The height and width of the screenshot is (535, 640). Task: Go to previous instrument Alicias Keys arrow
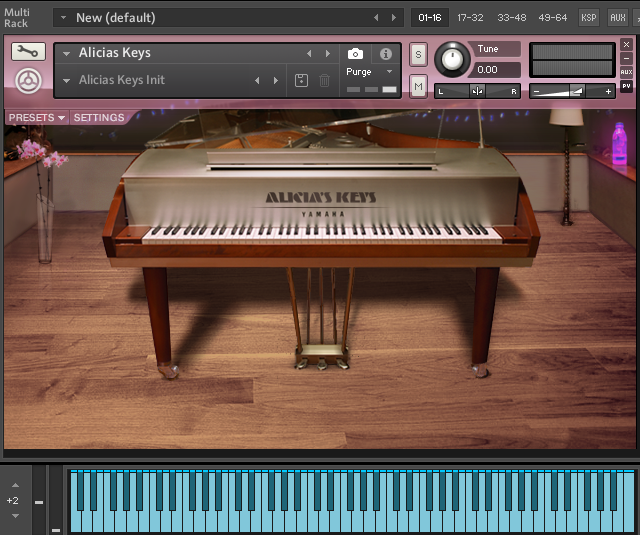pos(309,53)
